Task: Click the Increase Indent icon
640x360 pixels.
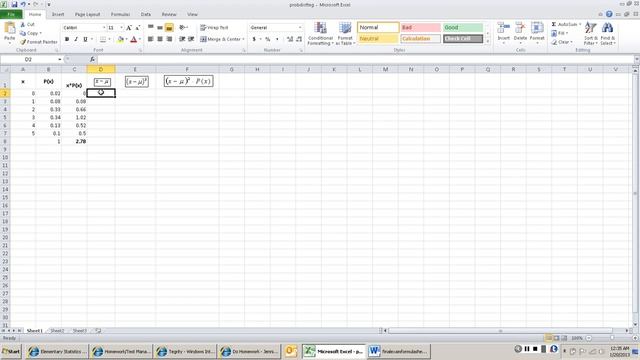Action: pos(191,39)
